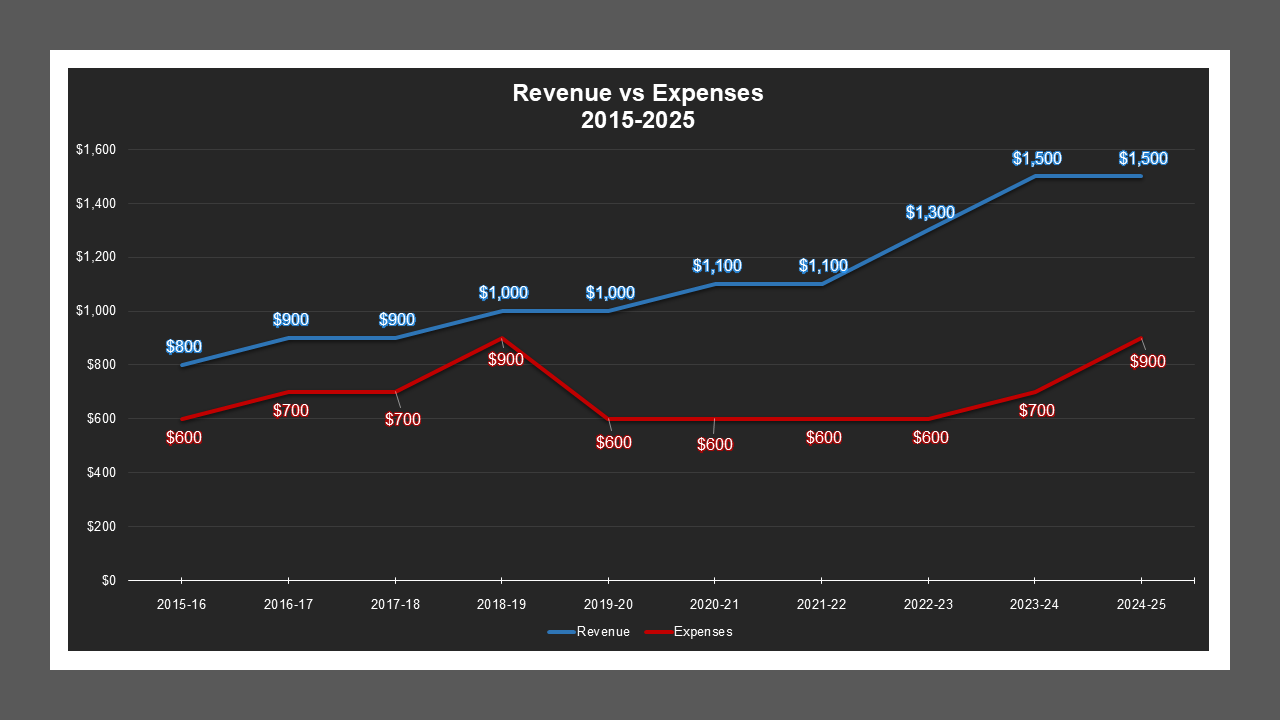The height and width of the screenshot is (720, 1280).
Task: Select the chart title Revenue vs Expenses
Action: pos(637,93)
